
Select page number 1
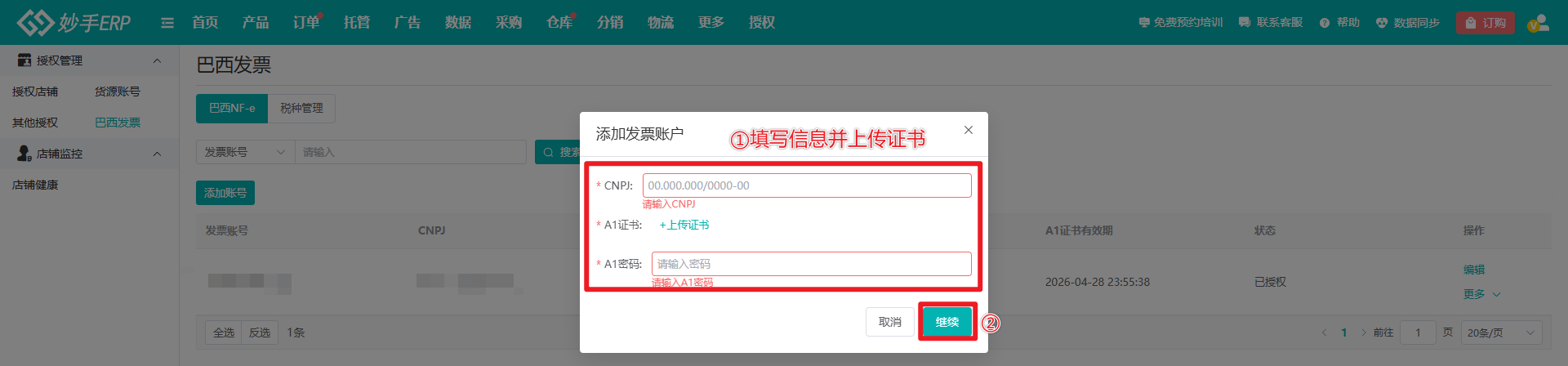pos(1344,333)
